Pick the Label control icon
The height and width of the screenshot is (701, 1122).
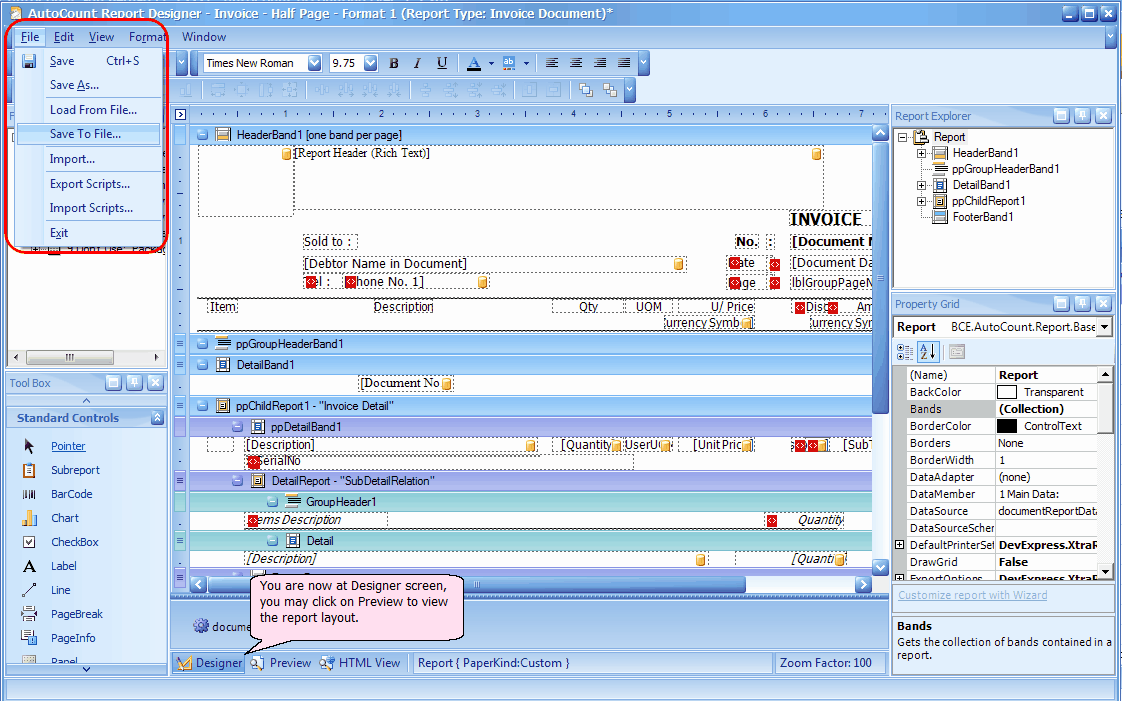click(29, 567)
